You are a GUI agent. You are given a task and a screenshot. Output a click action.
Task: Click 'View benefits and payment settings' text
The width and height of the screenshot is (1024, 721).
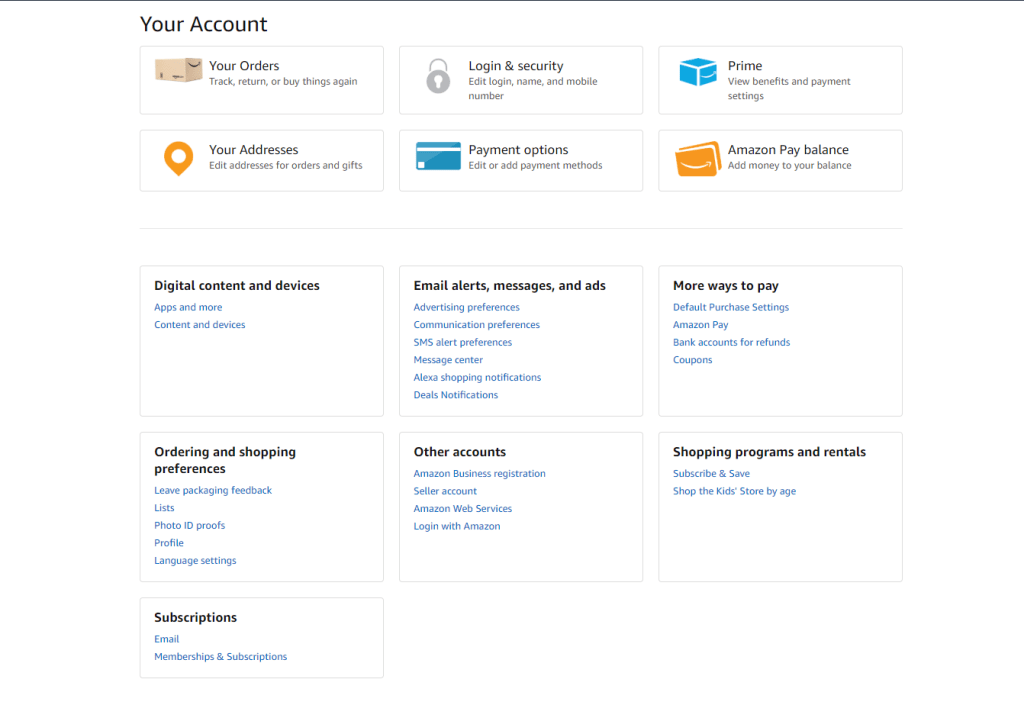coord(789,89)
